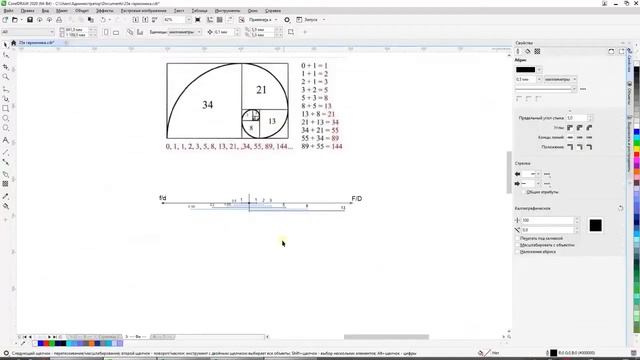Viewport: 640px width, 360px height.
Task: Click the Print icon in toolbar
Action: [x=59, y=20]
